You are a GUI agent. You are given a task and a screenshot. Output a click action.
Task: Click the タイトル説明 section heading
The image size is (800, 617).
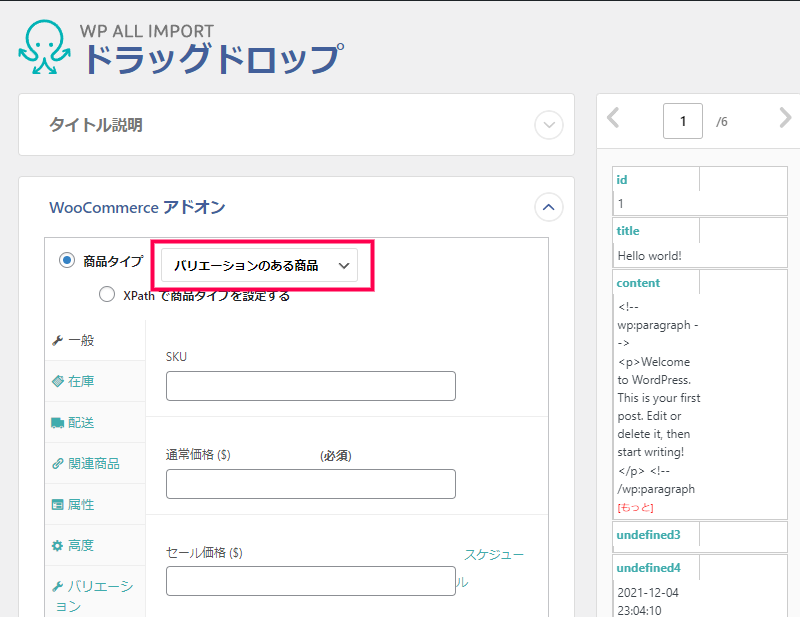(x=96, y=125)
